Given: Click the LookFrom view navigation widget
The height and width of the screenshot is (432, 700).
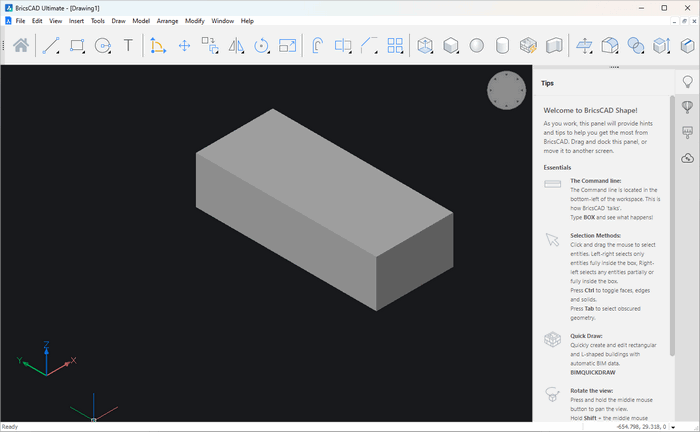Looking at the screenshot, I should (505, 90).
